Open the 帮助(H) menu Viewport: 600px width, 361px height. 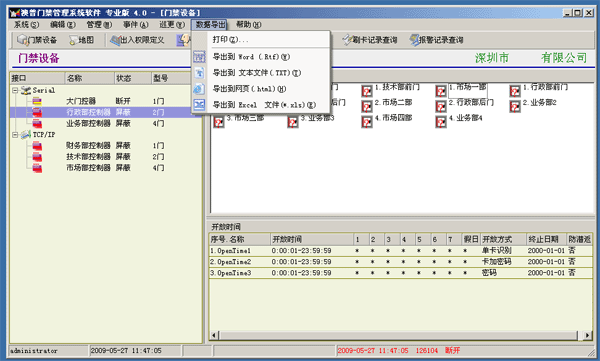coord(248,25)
